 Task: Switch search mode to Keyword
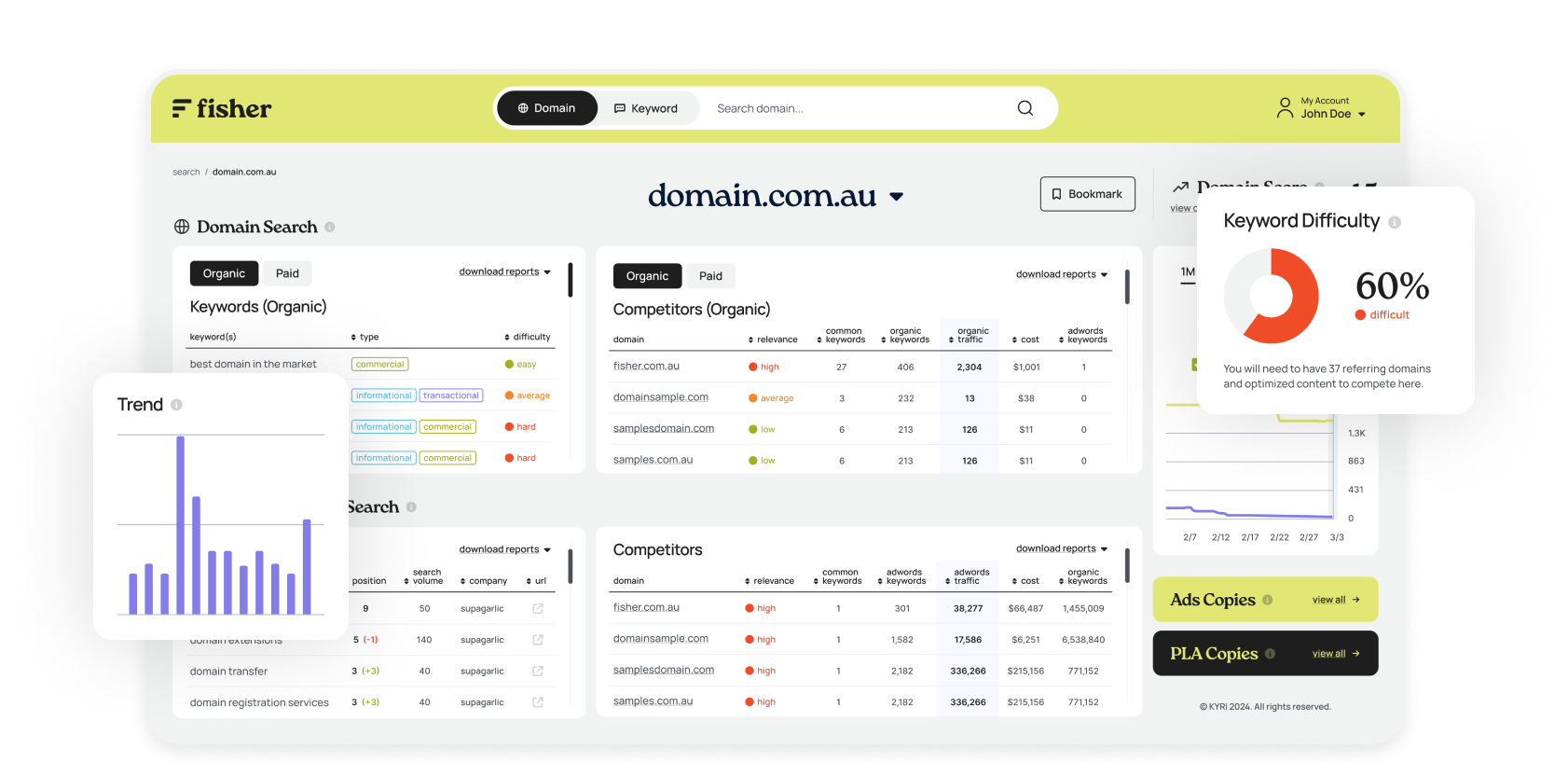646,108
